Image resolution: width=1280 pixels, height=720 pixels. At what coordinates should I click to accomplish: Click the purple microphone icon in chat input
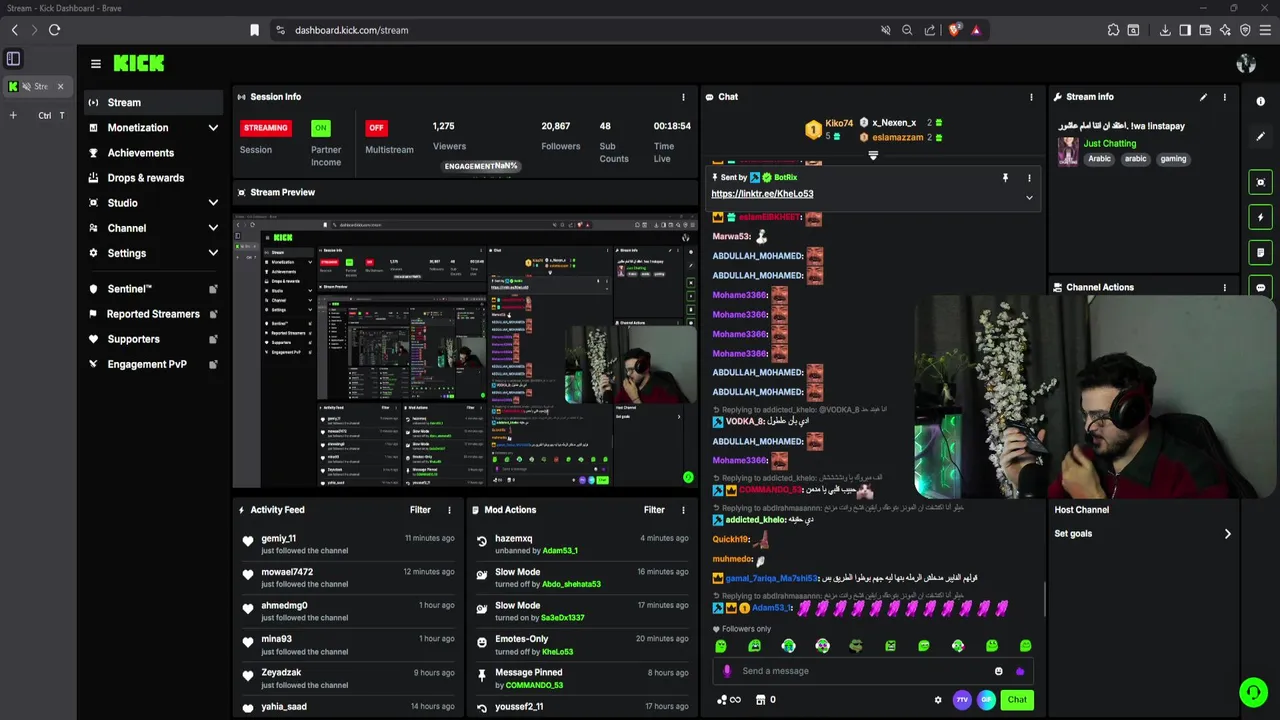(727, 671)
